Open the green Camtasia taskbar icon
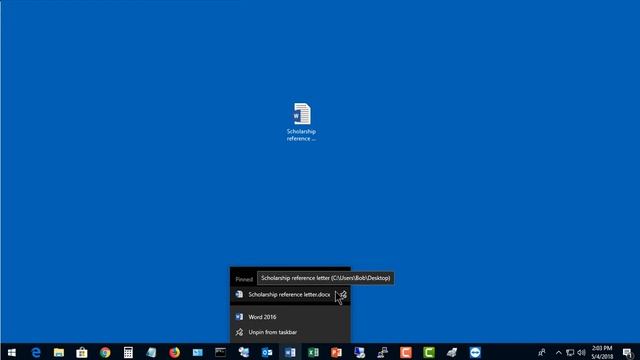640x360 pixels. 429,352
